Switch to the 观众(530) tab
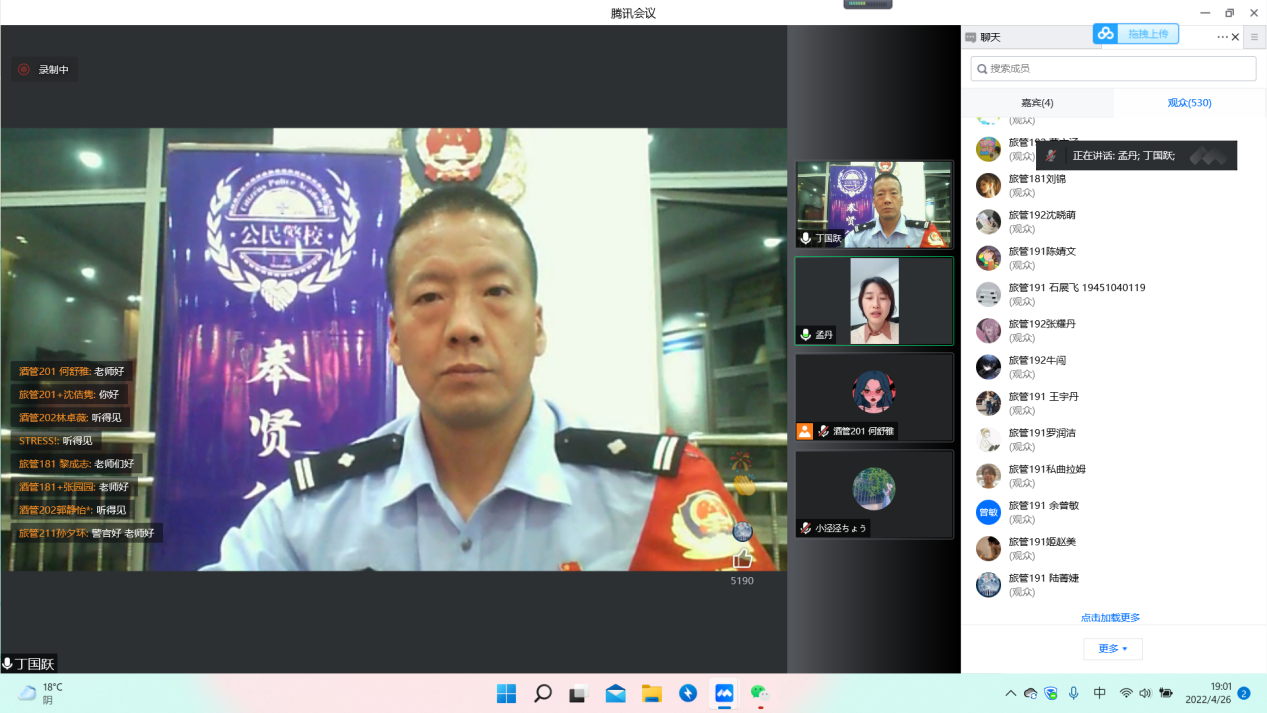The height and width of the screenshot is (713, 1267). [x=1189, y=102]
